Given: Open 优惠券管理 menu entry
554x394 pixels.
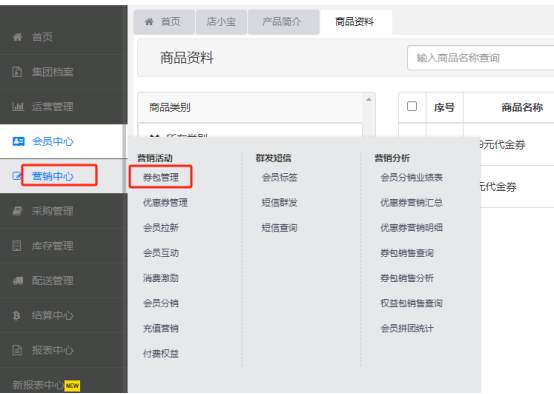Looking at the screenshot, I should [165, 202].
